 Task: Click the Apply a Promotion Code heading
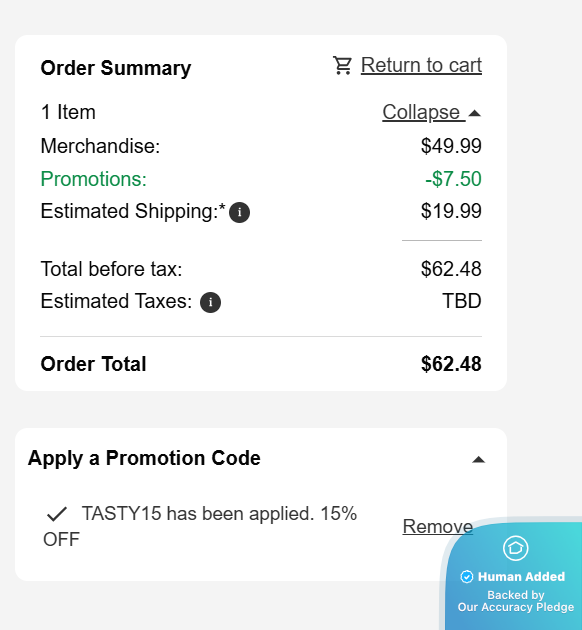tap(144, 458)
